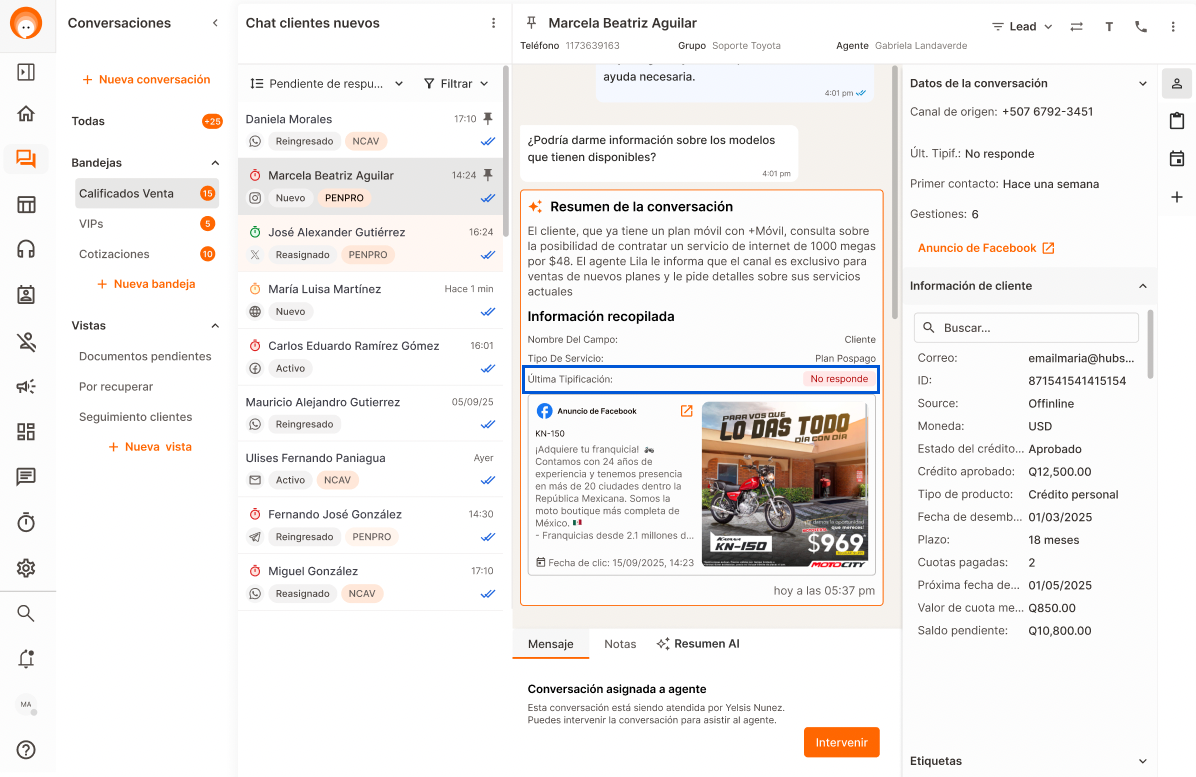Open the Pendiente de respuesta sort dropdown

pyautogui.click(x=327, y=84)
